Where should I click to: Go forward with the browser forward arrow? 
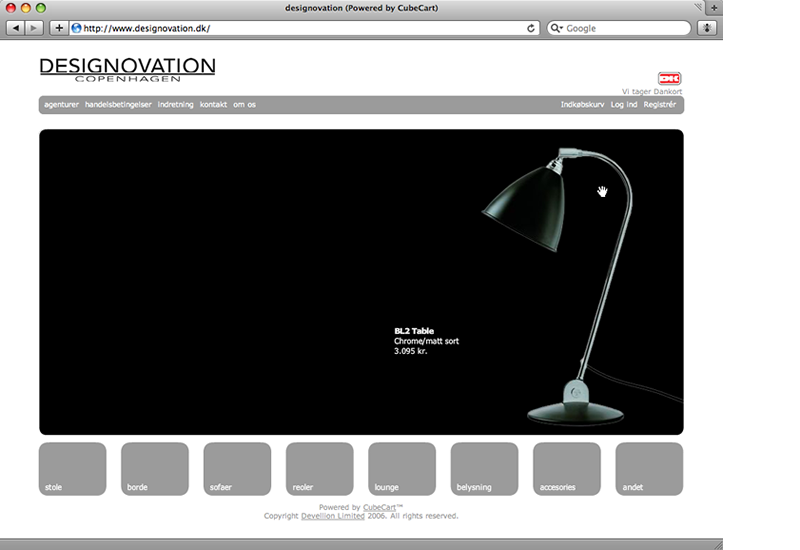pos(34,28)
